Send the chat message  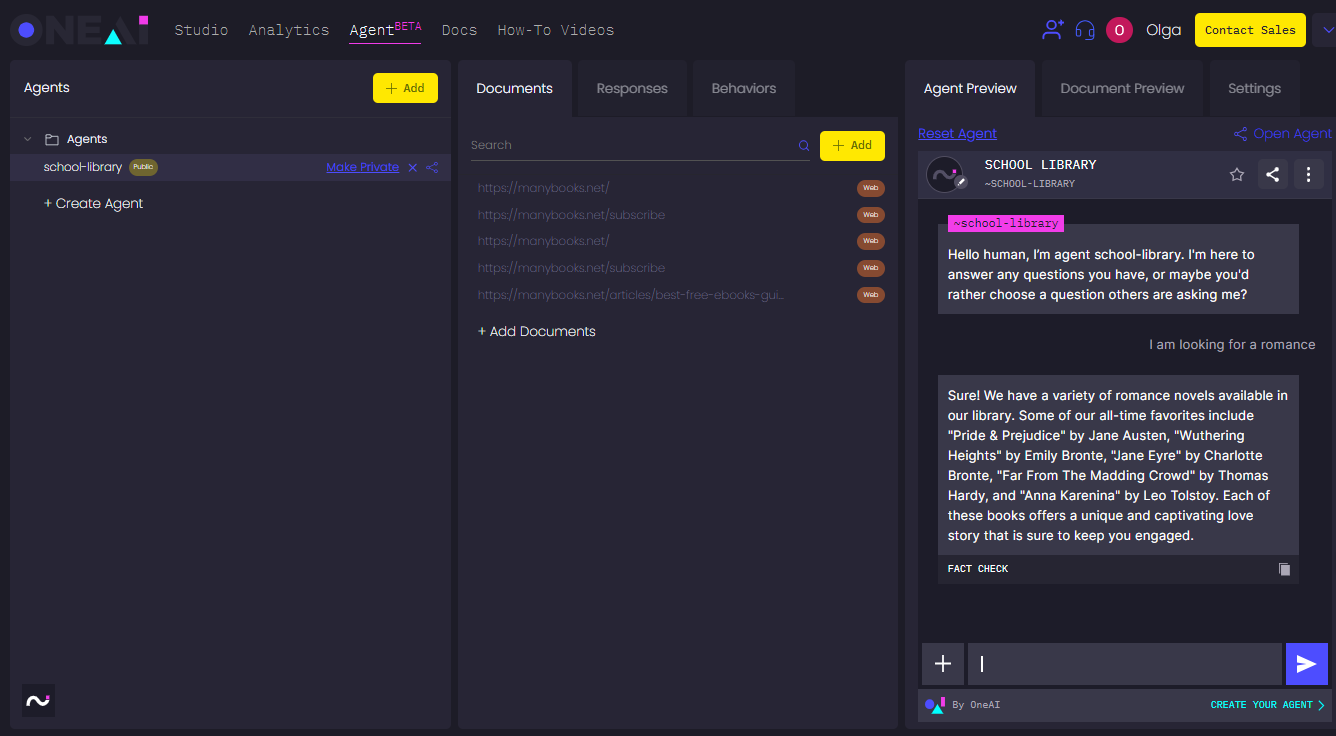1306,664
